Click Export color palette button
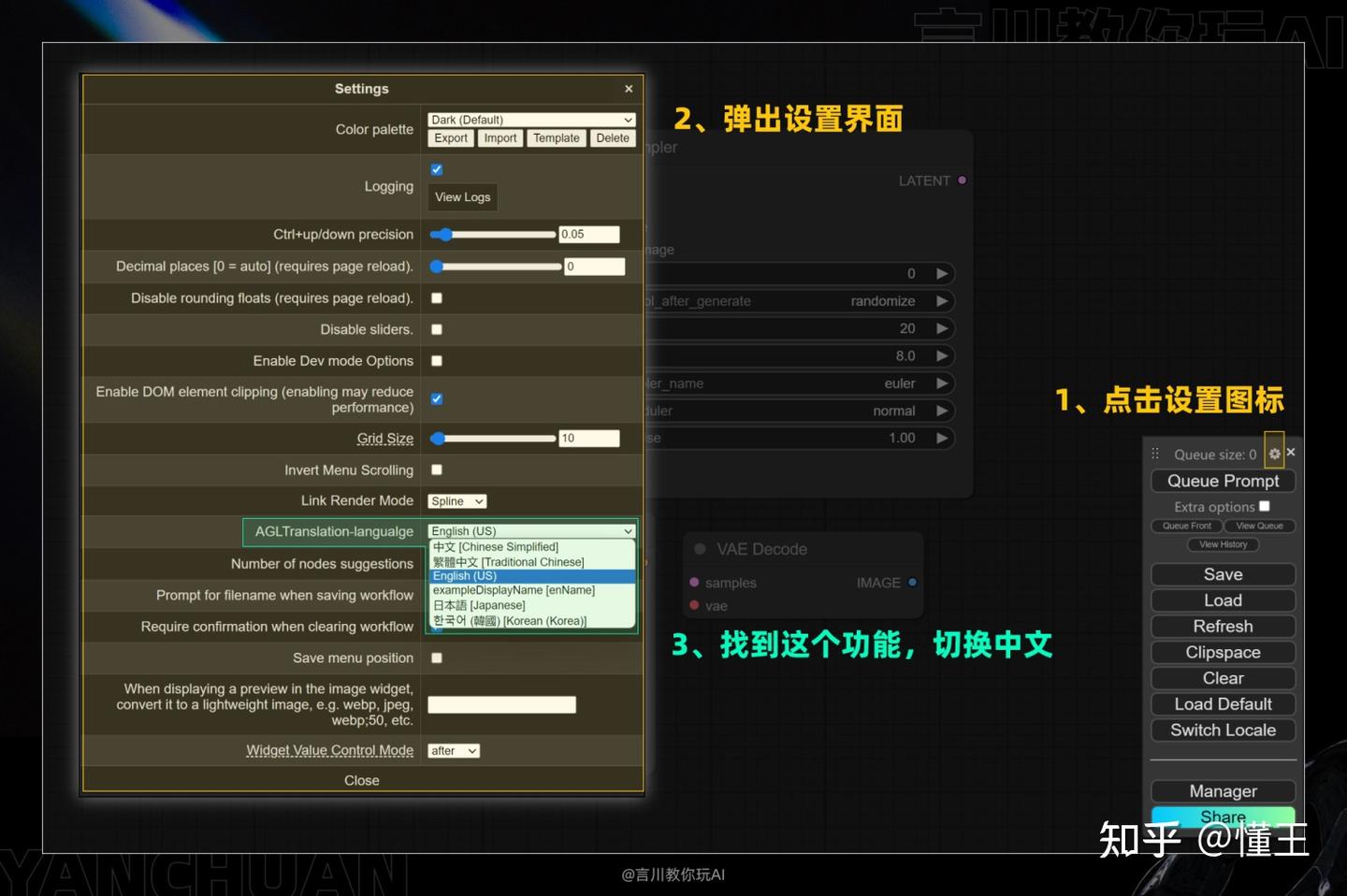Screen dimensions: 1347x896 pyautogui.click(x=451, y=138)
